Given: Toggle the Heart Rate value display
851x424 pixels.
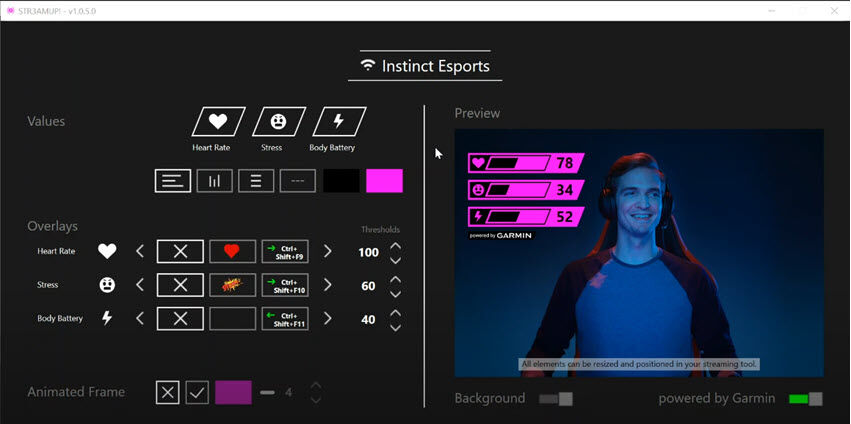Looking at the screenshot, I should click(218, 121).
